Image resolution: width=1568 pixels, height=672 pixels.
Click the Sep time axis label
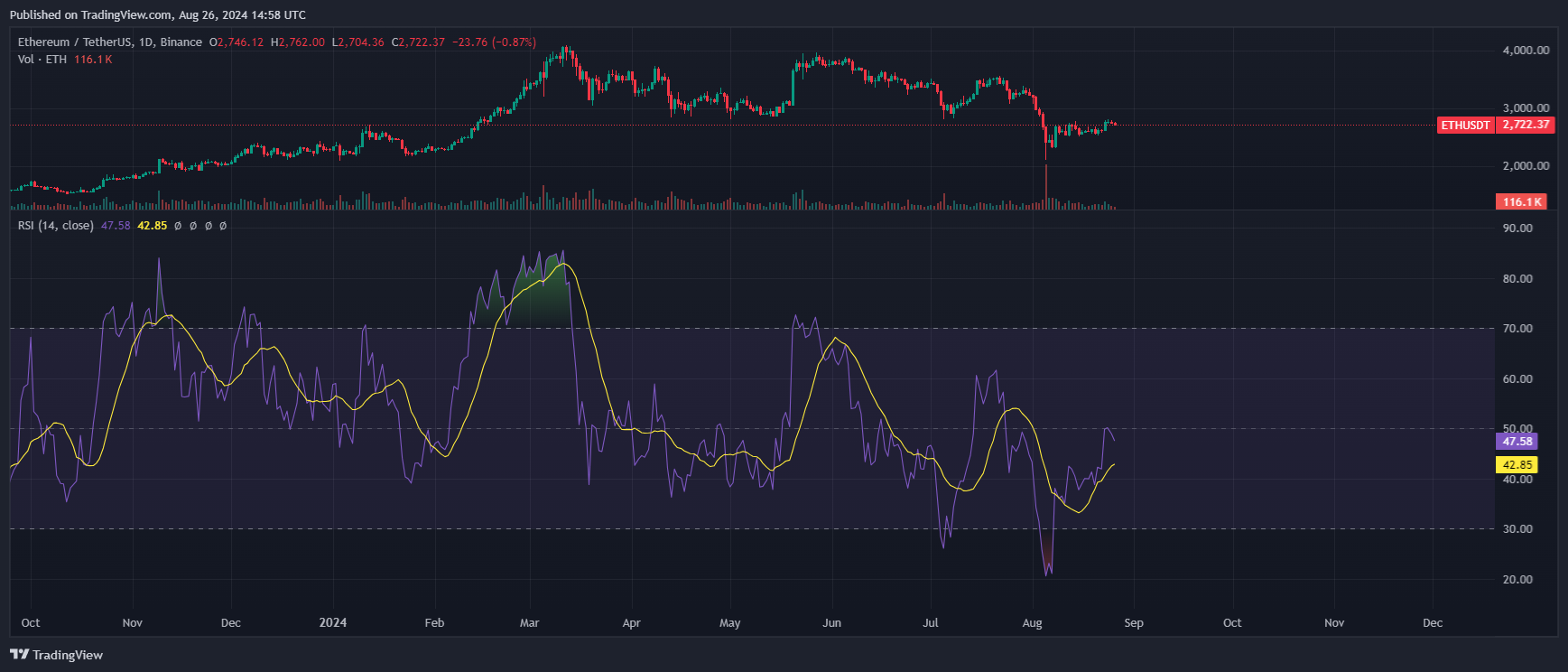(1134, 623)
